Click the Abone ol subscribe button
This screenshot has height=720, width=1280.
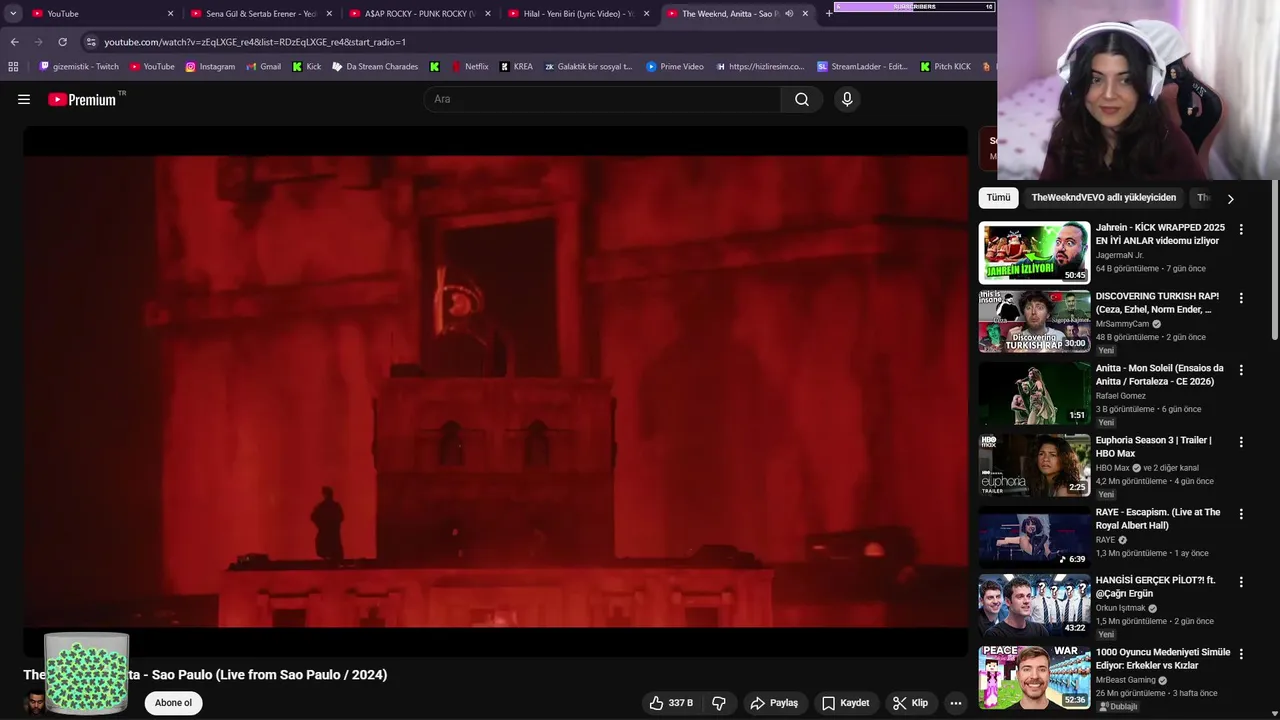point(173,703)
